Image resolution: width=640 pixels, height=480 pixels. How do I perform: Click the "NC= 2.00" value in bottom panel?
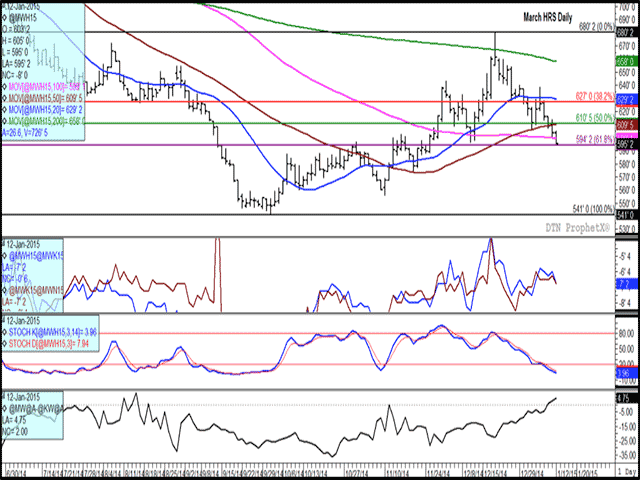pos(16,431)
